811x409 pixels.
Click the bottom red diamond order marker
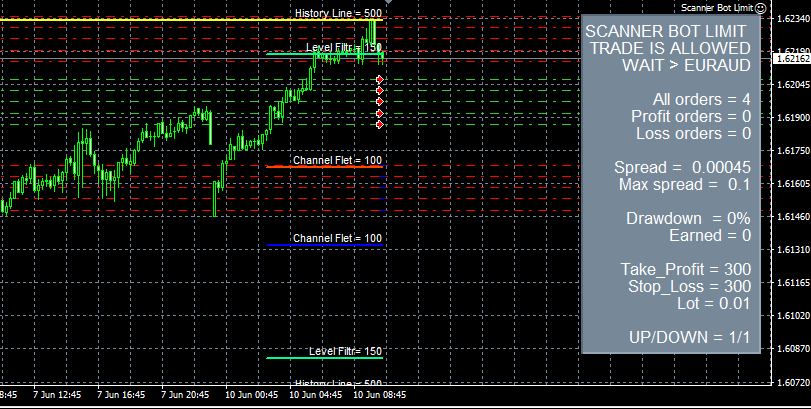point(379,125)
